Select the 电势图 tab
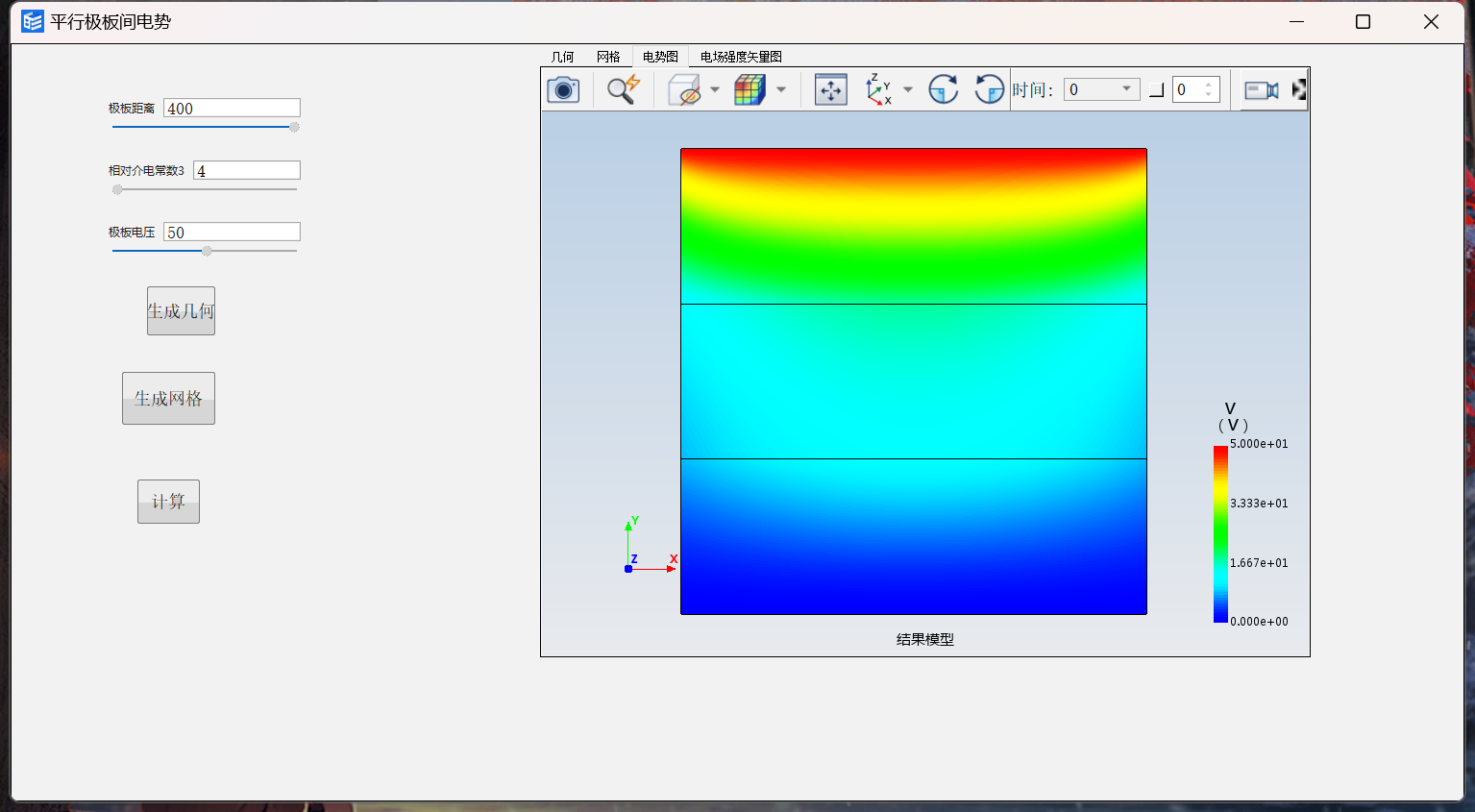The width and height of the screenshot is (1475, 812). [660, 57]
